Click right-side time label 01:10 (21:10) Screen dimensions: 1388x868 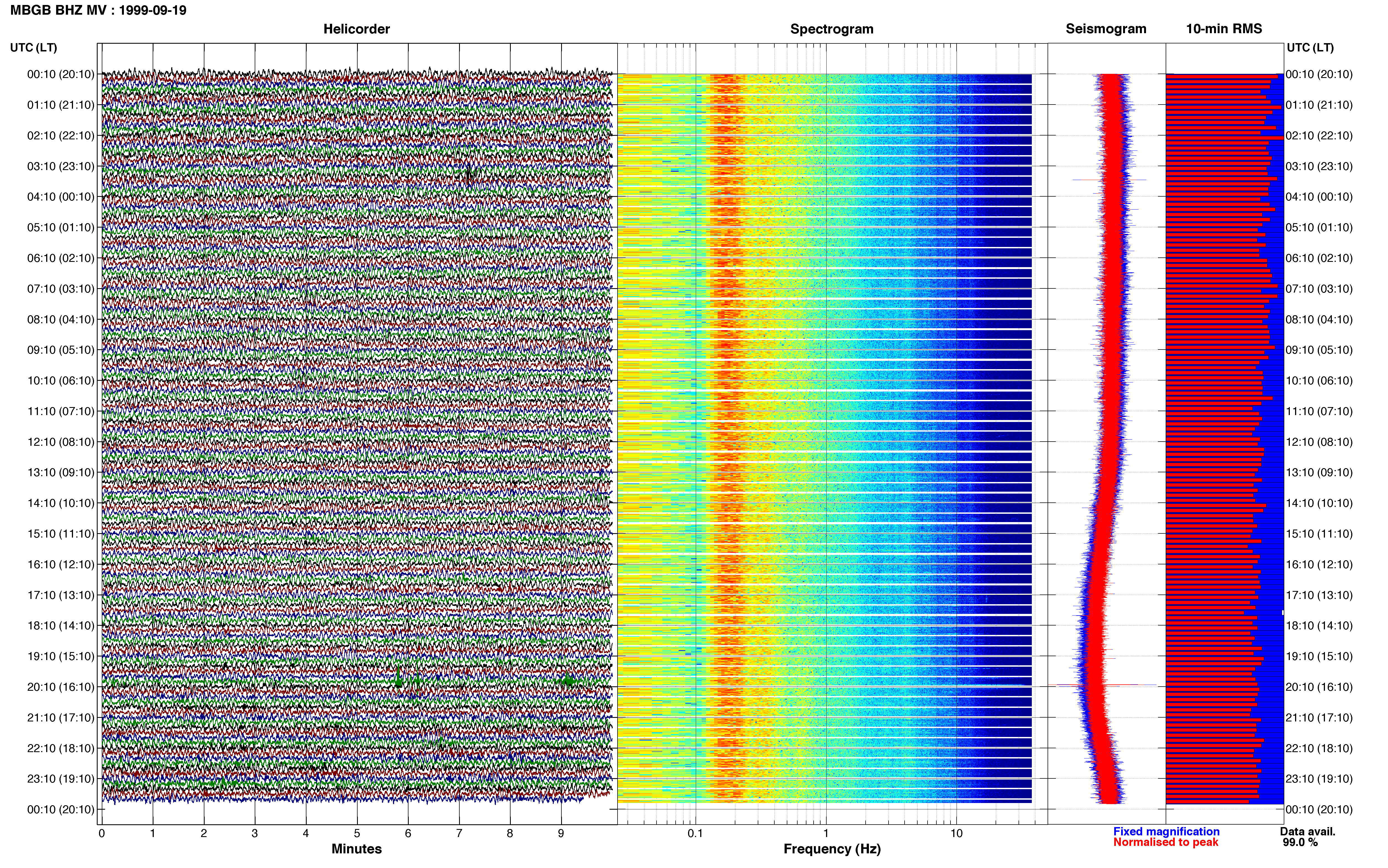click(x=1319, y=105)
